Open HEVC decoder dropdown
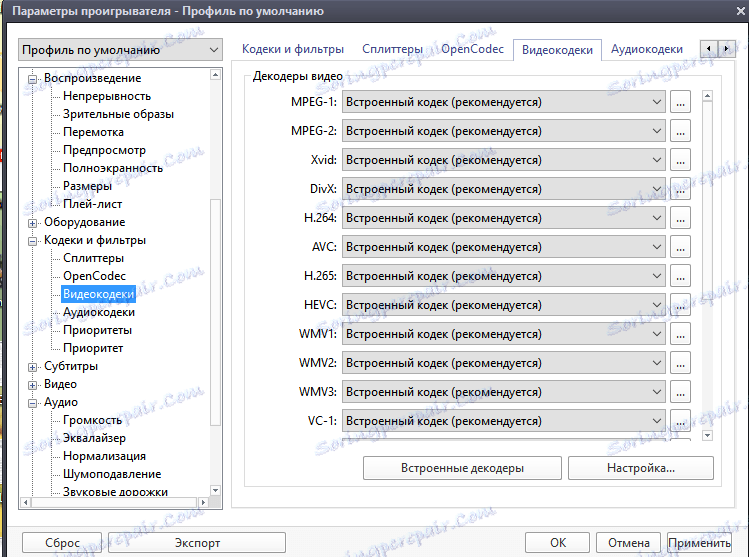Screen dimensions: 749x557 tap(503, 305)
